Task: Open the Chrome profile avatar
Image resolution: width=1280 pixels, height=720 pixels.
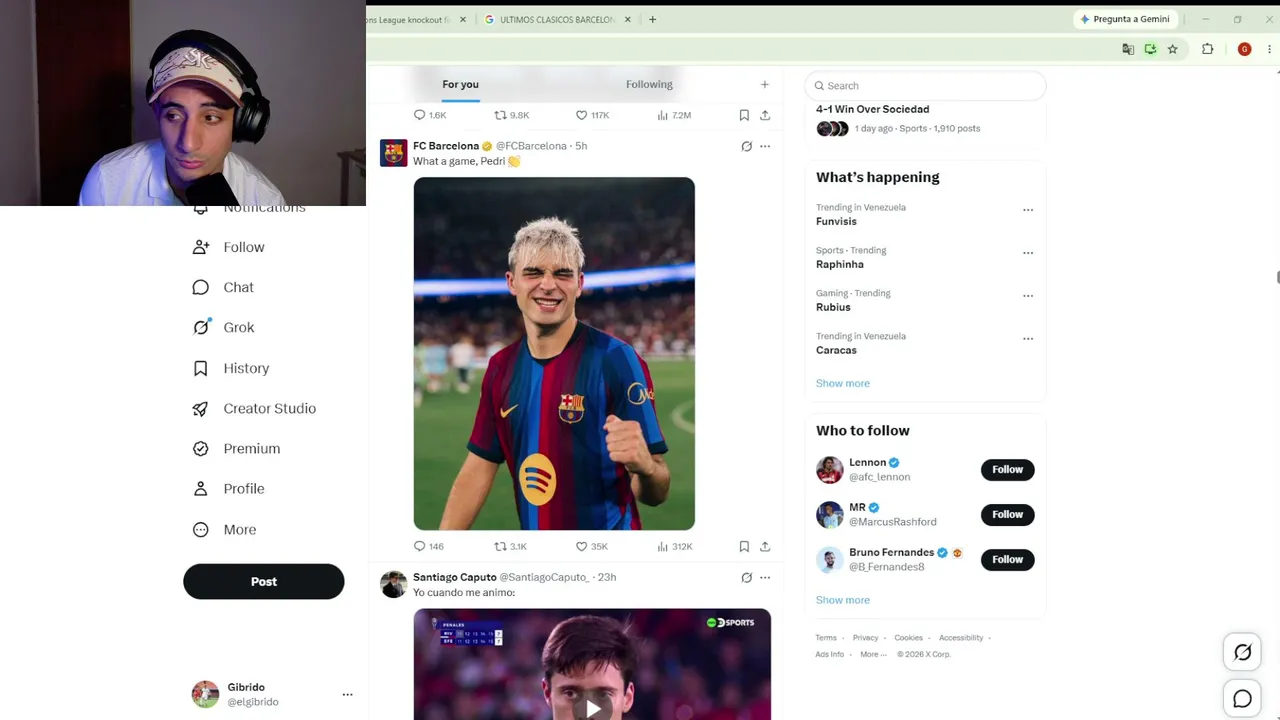Action: [1244, 49]
